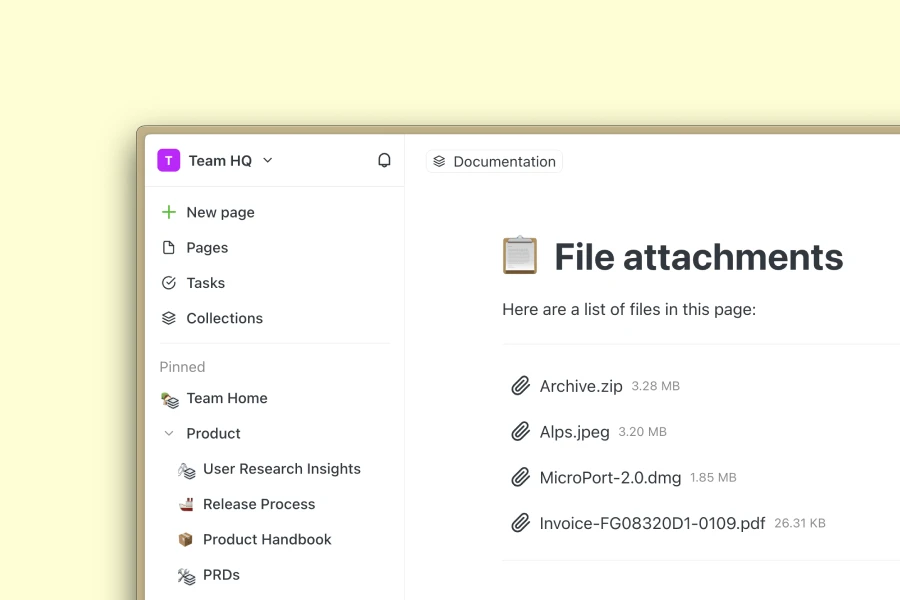Screen dimensions: 900x600
Task: Open the Invoice-FG08320D1-0109.pdf attachment
Action: tap(651, 522)
